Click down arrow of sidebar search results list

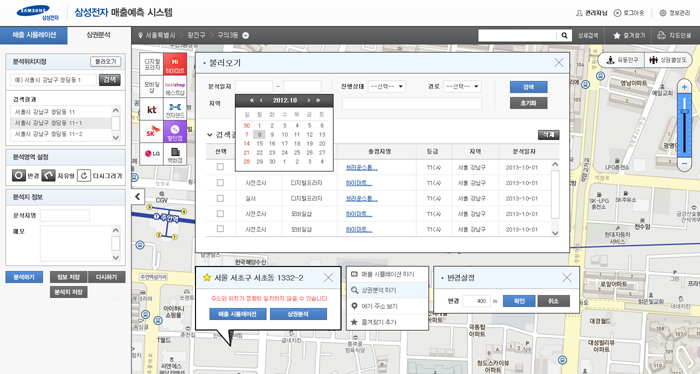point(116,137)
